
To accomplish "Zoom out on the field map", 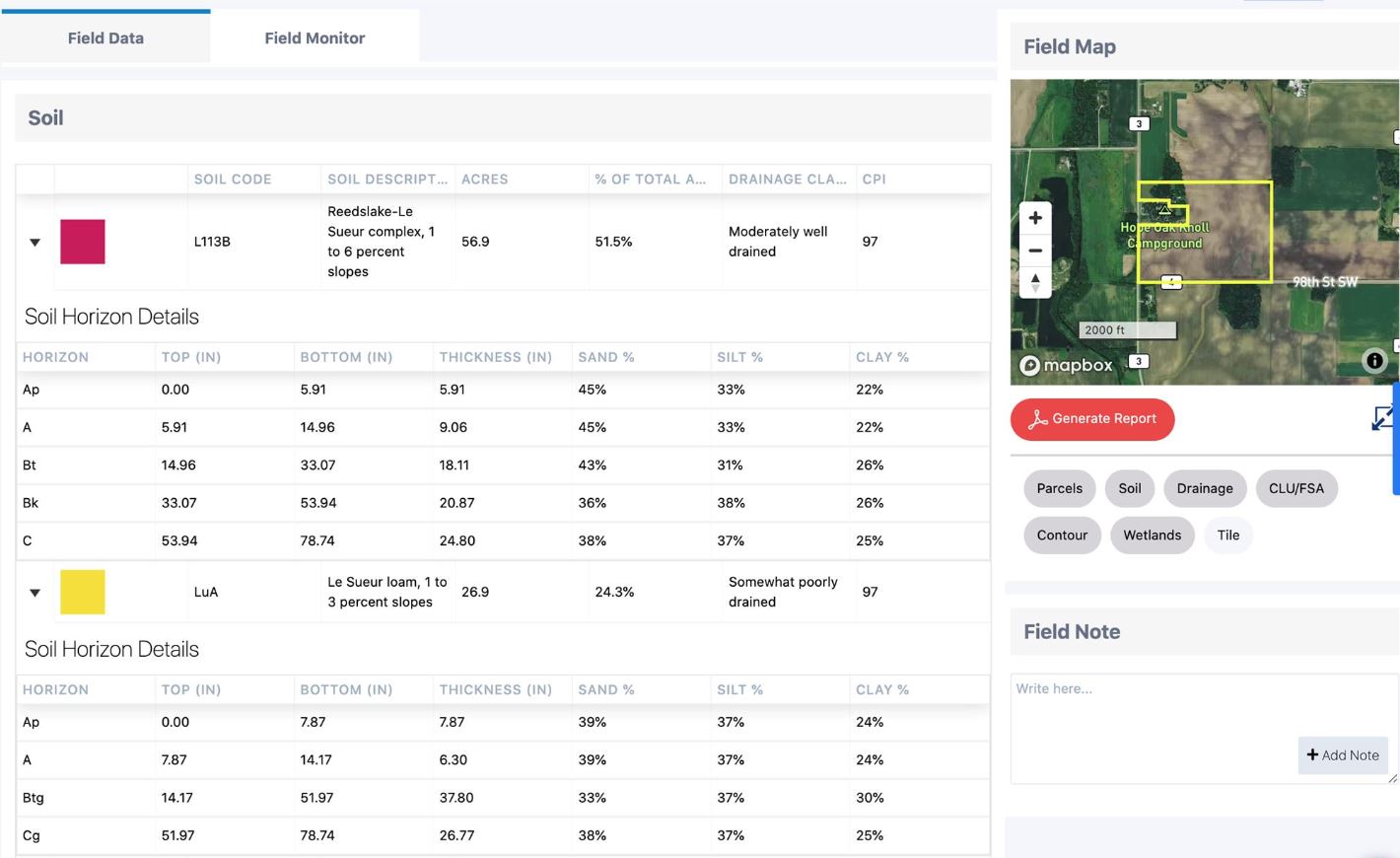I will pos(1035,250).
